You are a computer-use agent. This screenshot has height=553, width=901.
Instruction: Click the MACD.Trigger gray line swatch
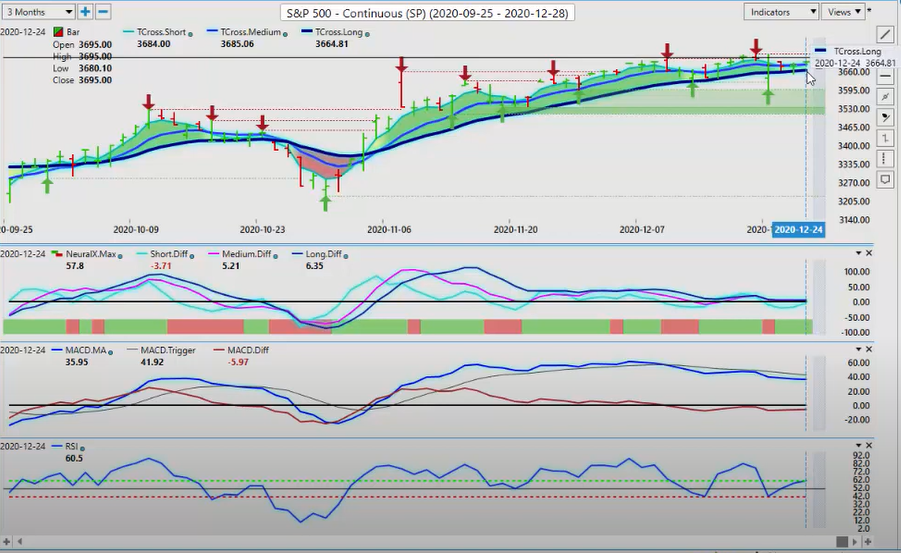coord(132,350)
